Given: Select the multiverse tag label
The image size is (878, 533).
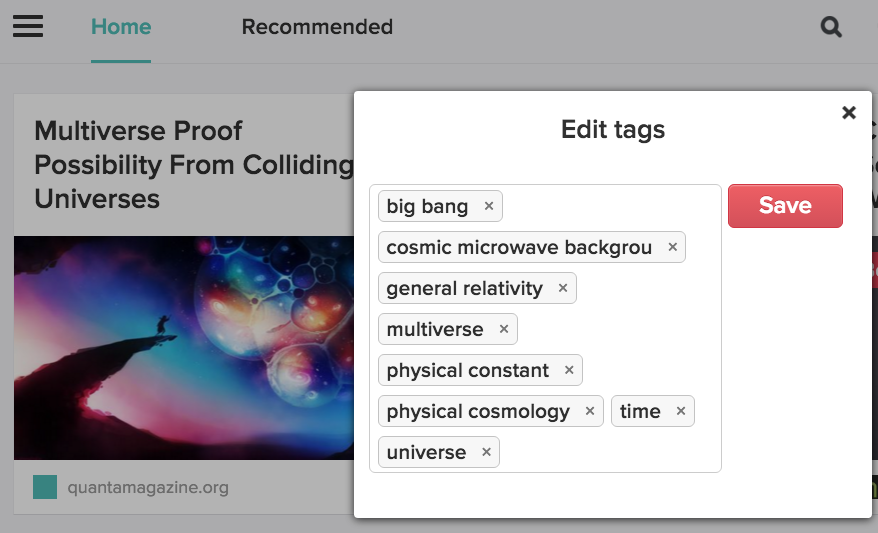Looking at the screenshot, I should (x=435, y=329).
